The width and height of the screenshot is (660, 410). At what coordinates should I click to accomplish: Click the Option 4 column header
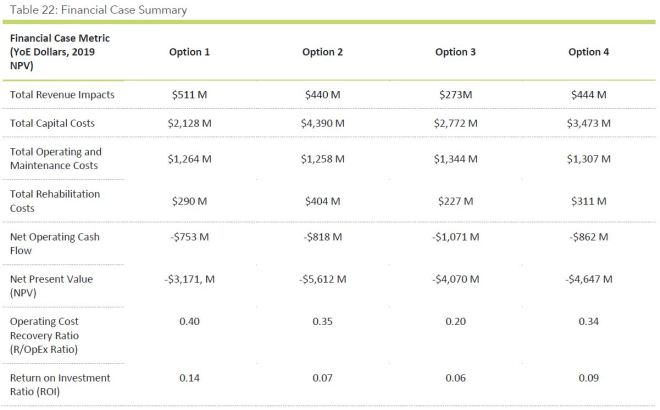pyautogui.click(x=591, y=51)
